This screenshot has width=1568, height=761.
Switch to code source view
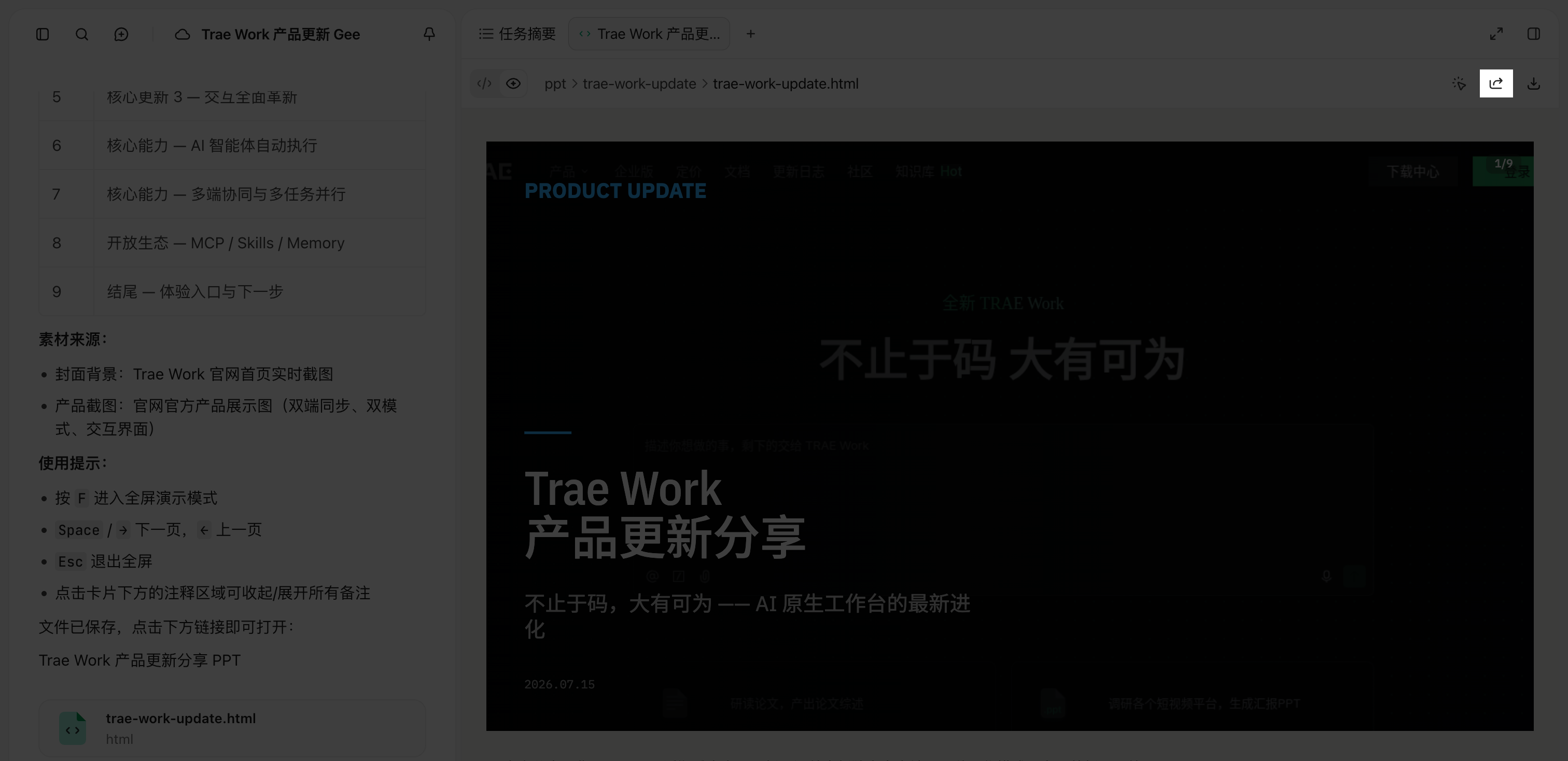click(484, 83)
